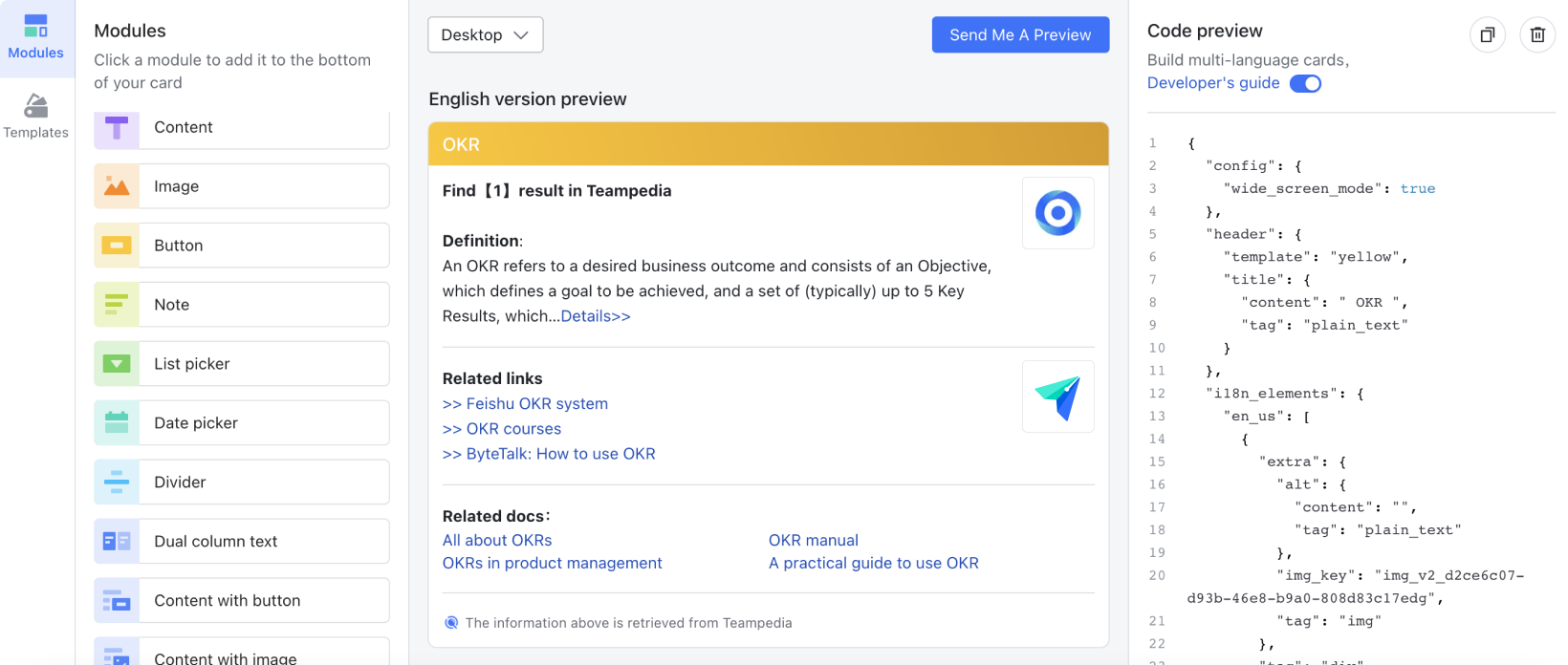Click the blue circle Teampedia thumbnail

click(x=1057, y=213)
